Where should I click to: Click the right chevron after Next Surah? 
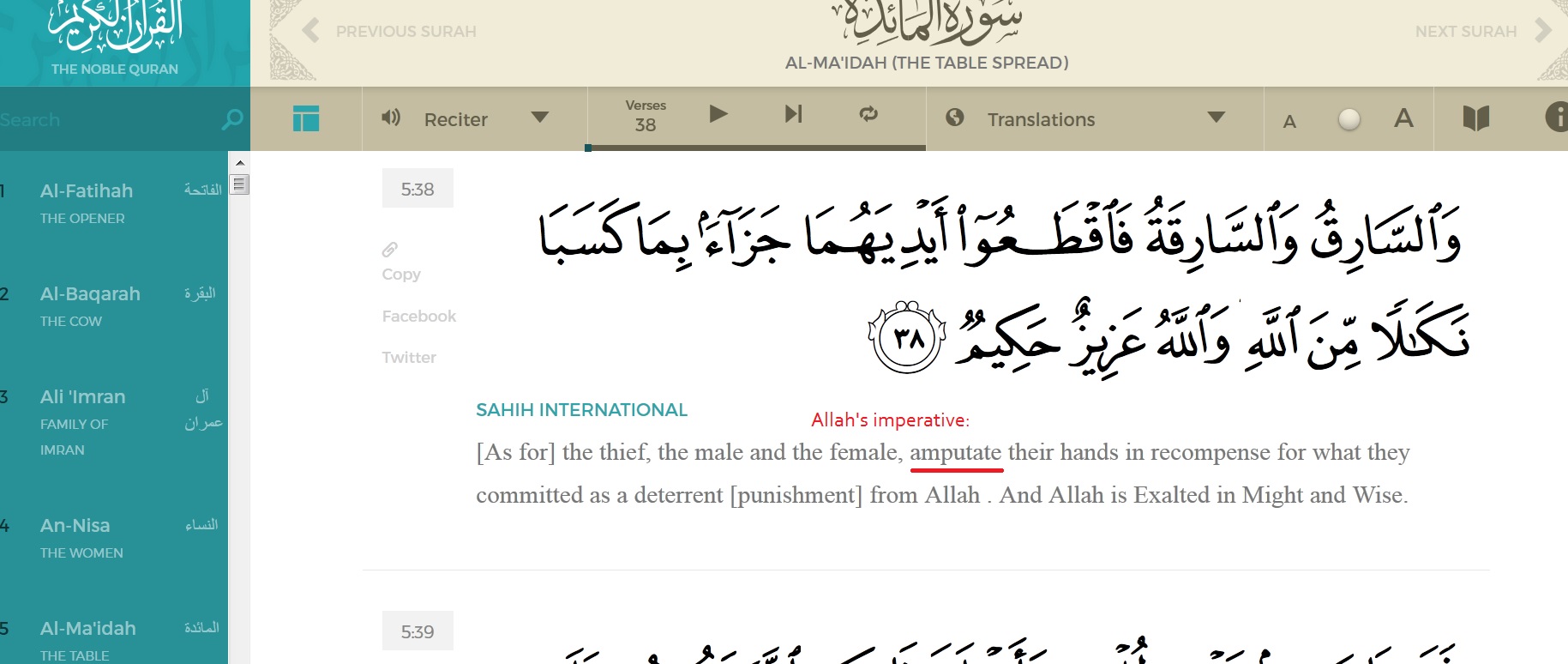tap(1543, 31)
